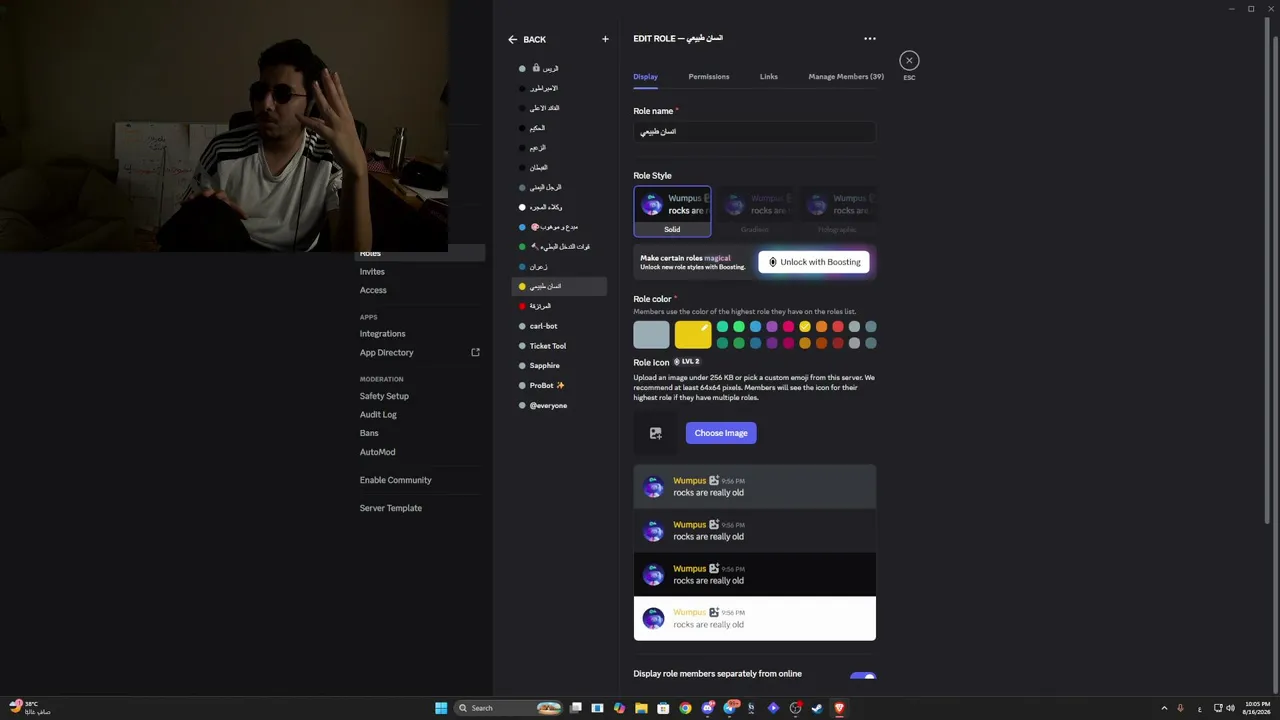The image size is (1280, 720).
Task: Open the Manage Members (39) tab
Action: (846, 77)
